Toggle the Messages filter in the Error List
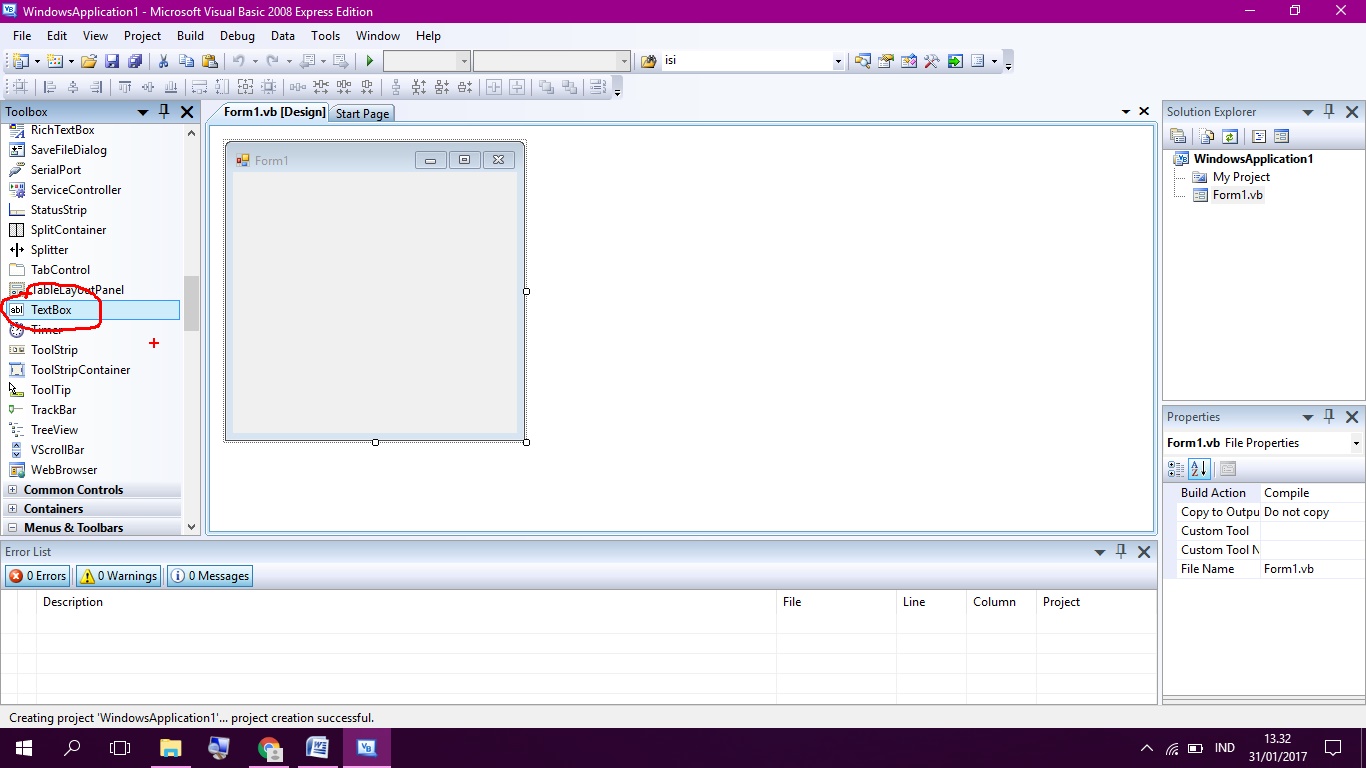 pos(209,575)
